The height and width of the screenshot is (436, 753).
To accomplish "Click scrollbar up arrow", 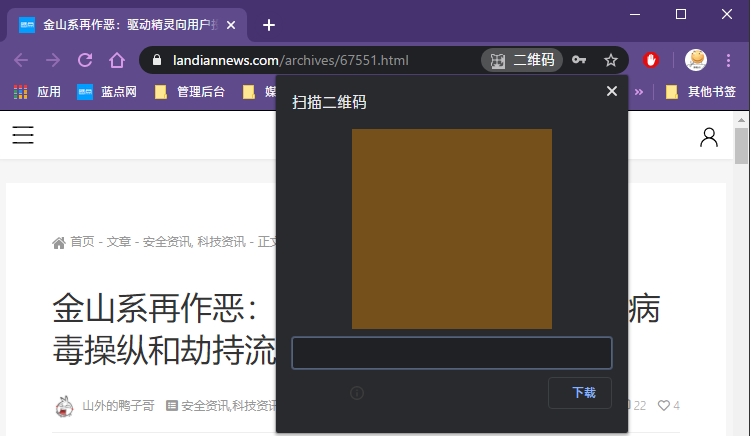I will click(741, 120).
